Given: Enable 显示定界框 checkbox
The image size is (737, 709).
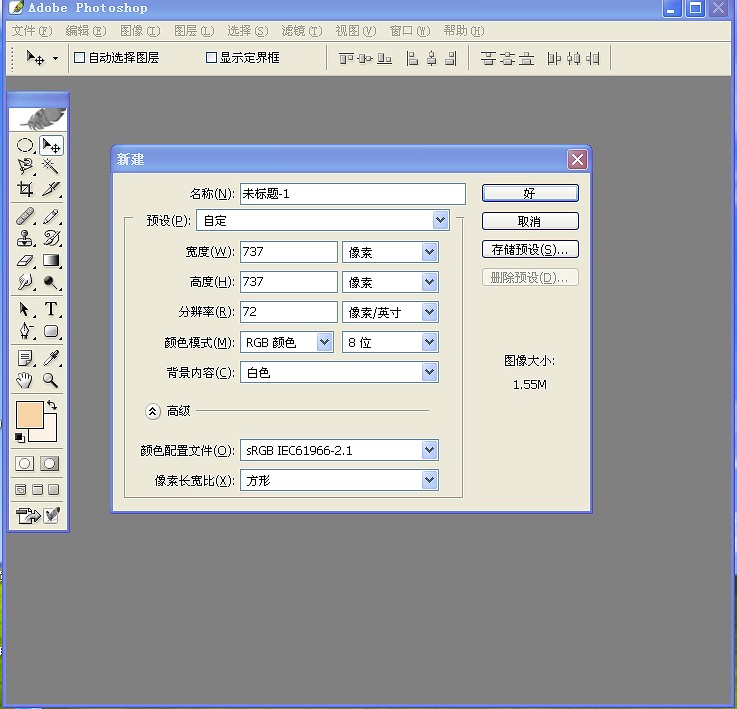Looking at the screenshot, I should point(212,57).
